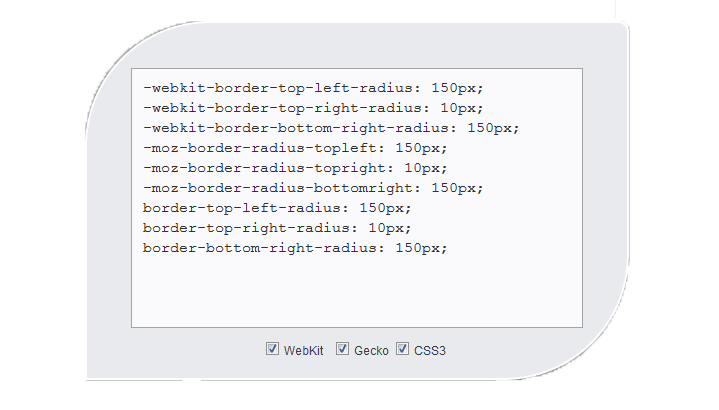Uncheck the WebKit checkbox
Screen dimensions: 719x410
coord(272,349)
